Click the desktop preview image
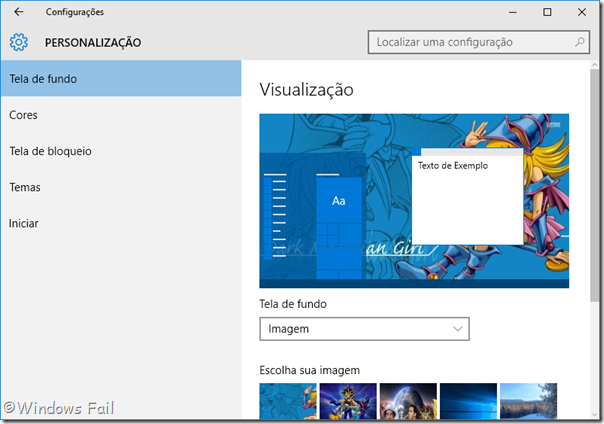This screenshot has height=424, width=604. point(414,201)
